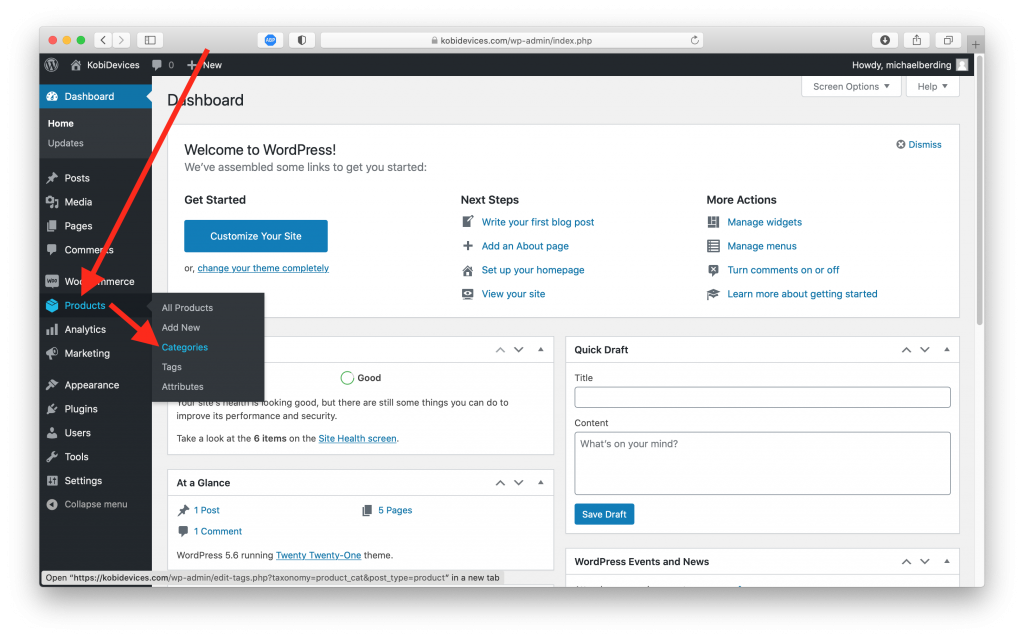Select Tags submenu item
Screen dimensions: 1024x639
pyautogui.click(x=172, y=367)
